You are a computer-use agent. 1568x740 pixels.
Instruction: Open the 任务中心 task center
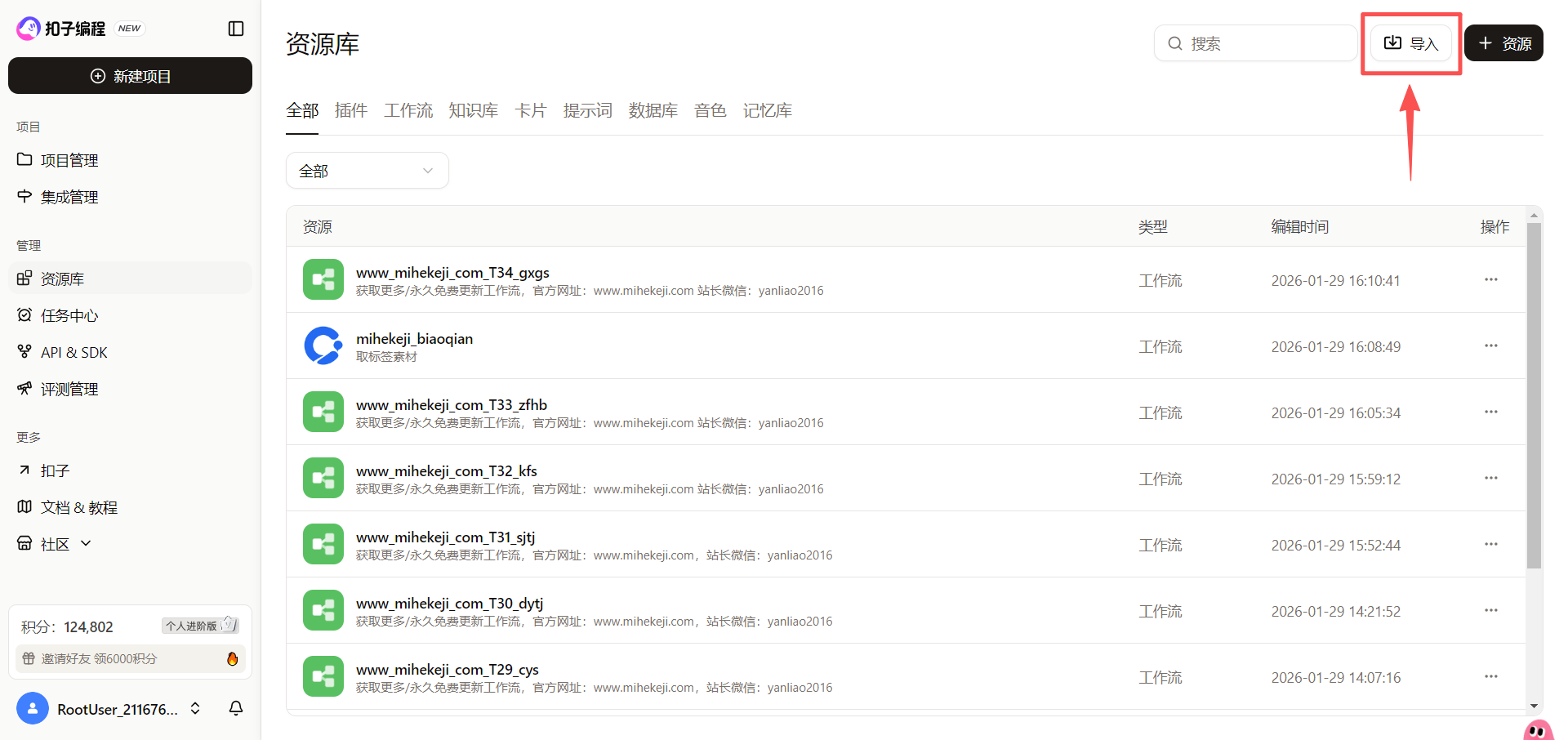(x=69, y=315)
